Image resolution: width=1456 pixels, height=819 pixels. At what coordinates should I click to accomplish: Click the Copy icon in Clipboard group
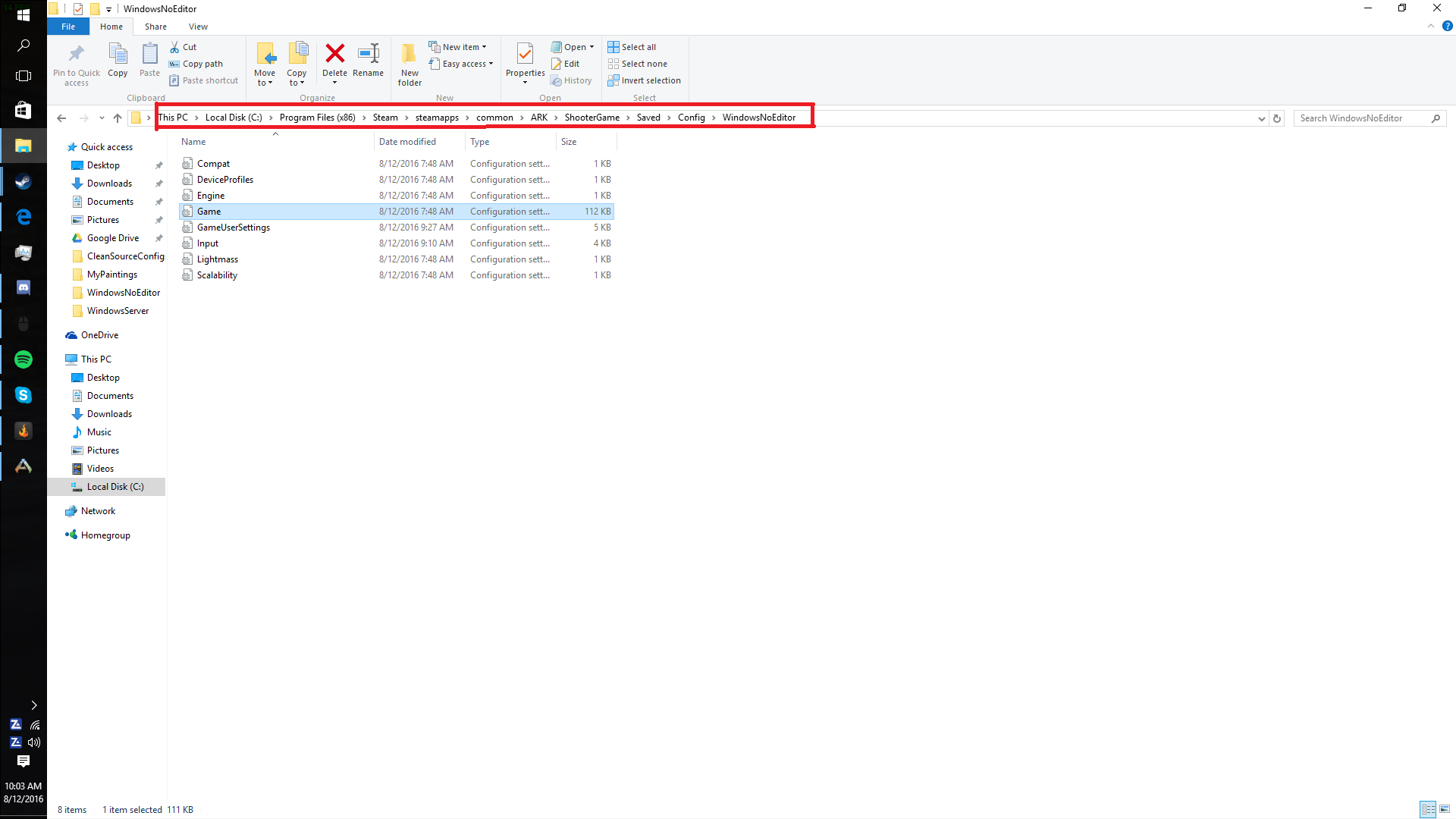[118, 54]
